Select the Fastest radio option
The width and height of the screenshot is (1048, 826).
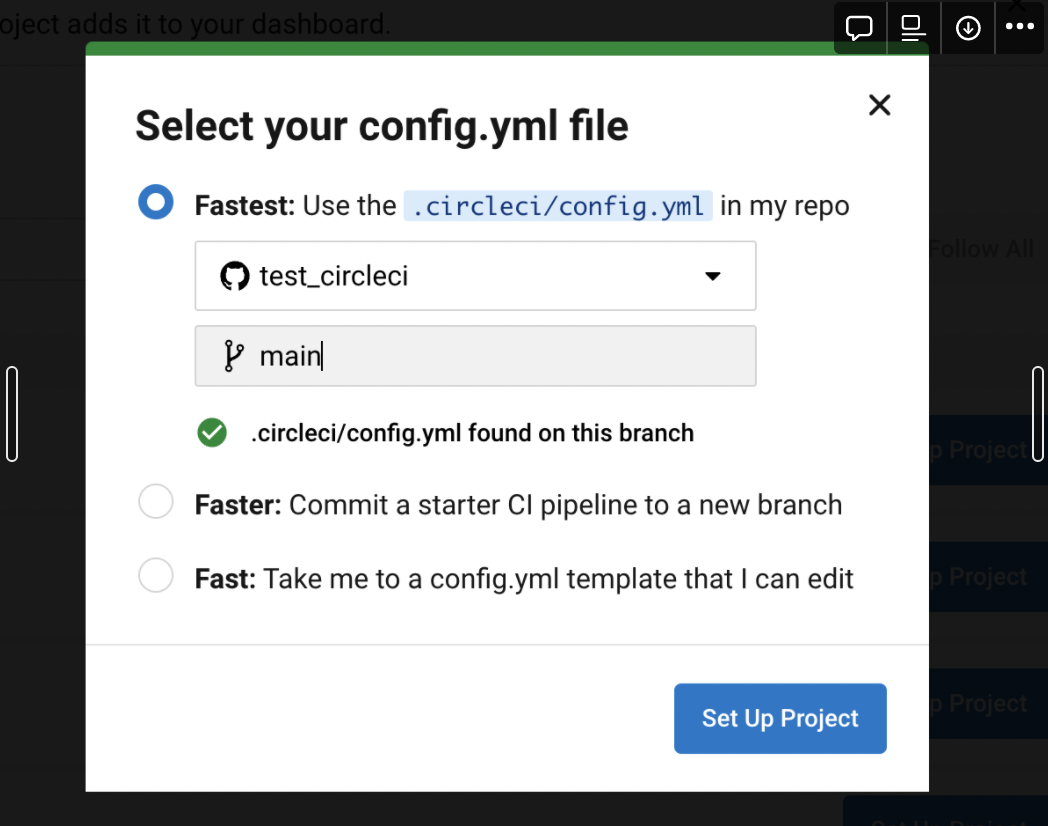[156, 202]
